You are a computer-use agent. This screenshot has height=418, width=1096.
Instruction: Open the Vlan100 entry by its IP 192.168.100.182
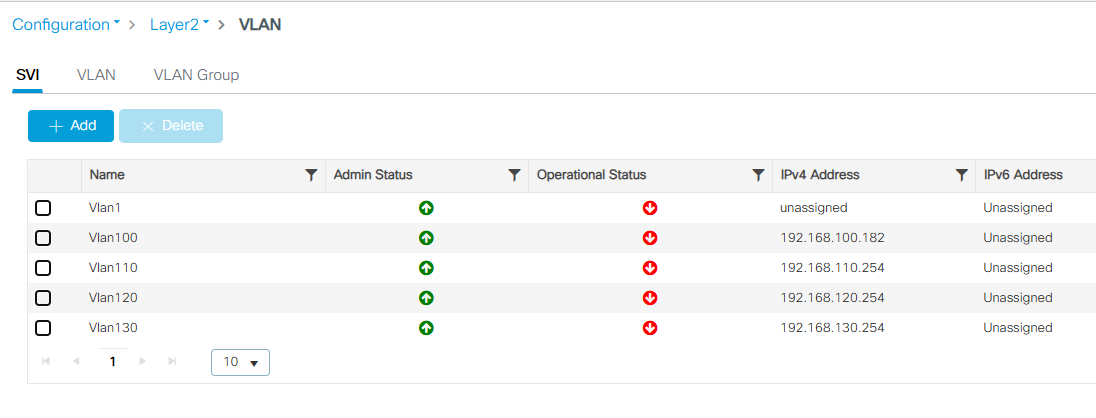pyautogui.click(x=832, y=238)
